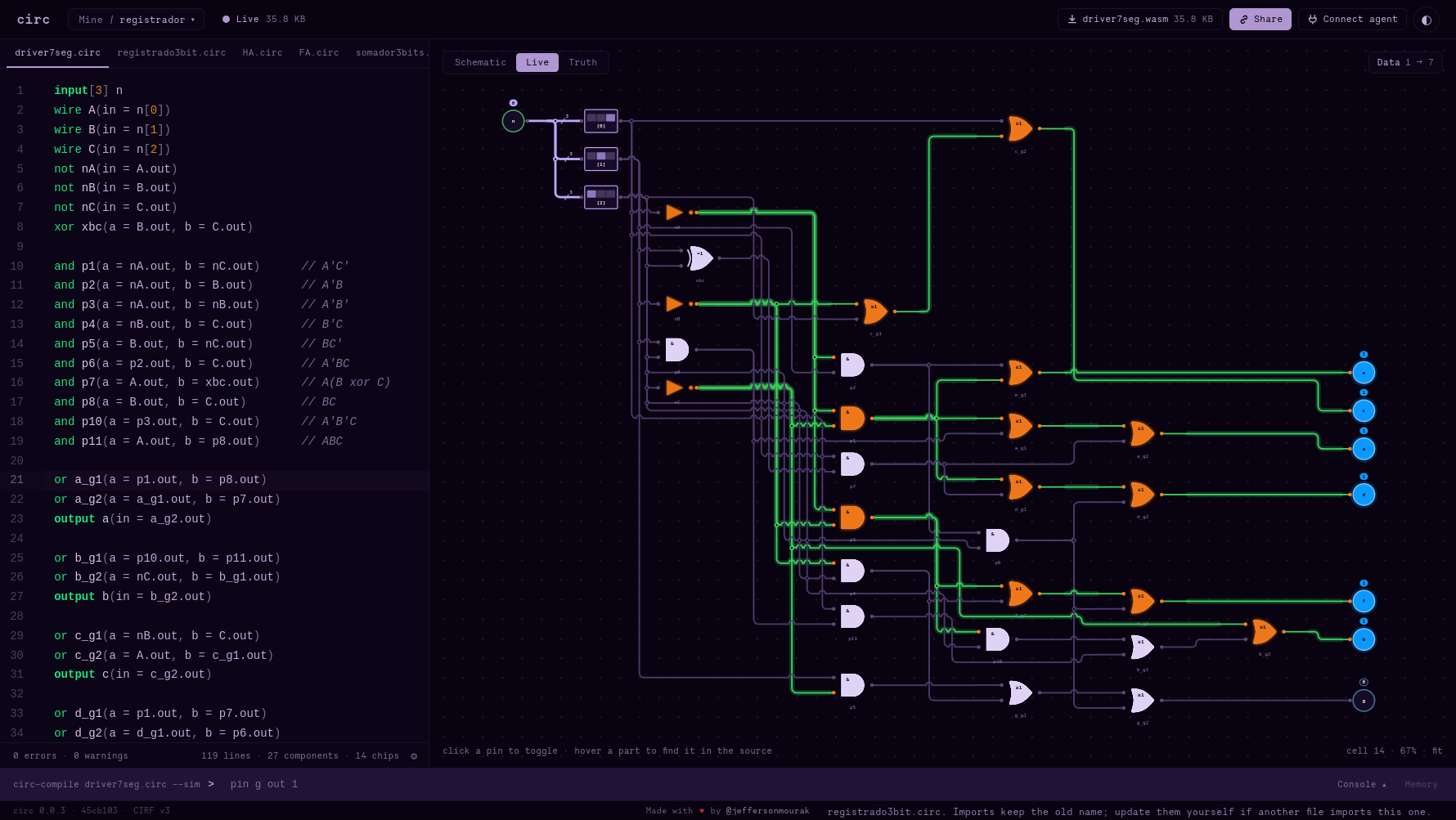Viewport: 1456px width, 820px height.
Task: Select the b_g1 OR gate
Action: [x=1142, y=647]
